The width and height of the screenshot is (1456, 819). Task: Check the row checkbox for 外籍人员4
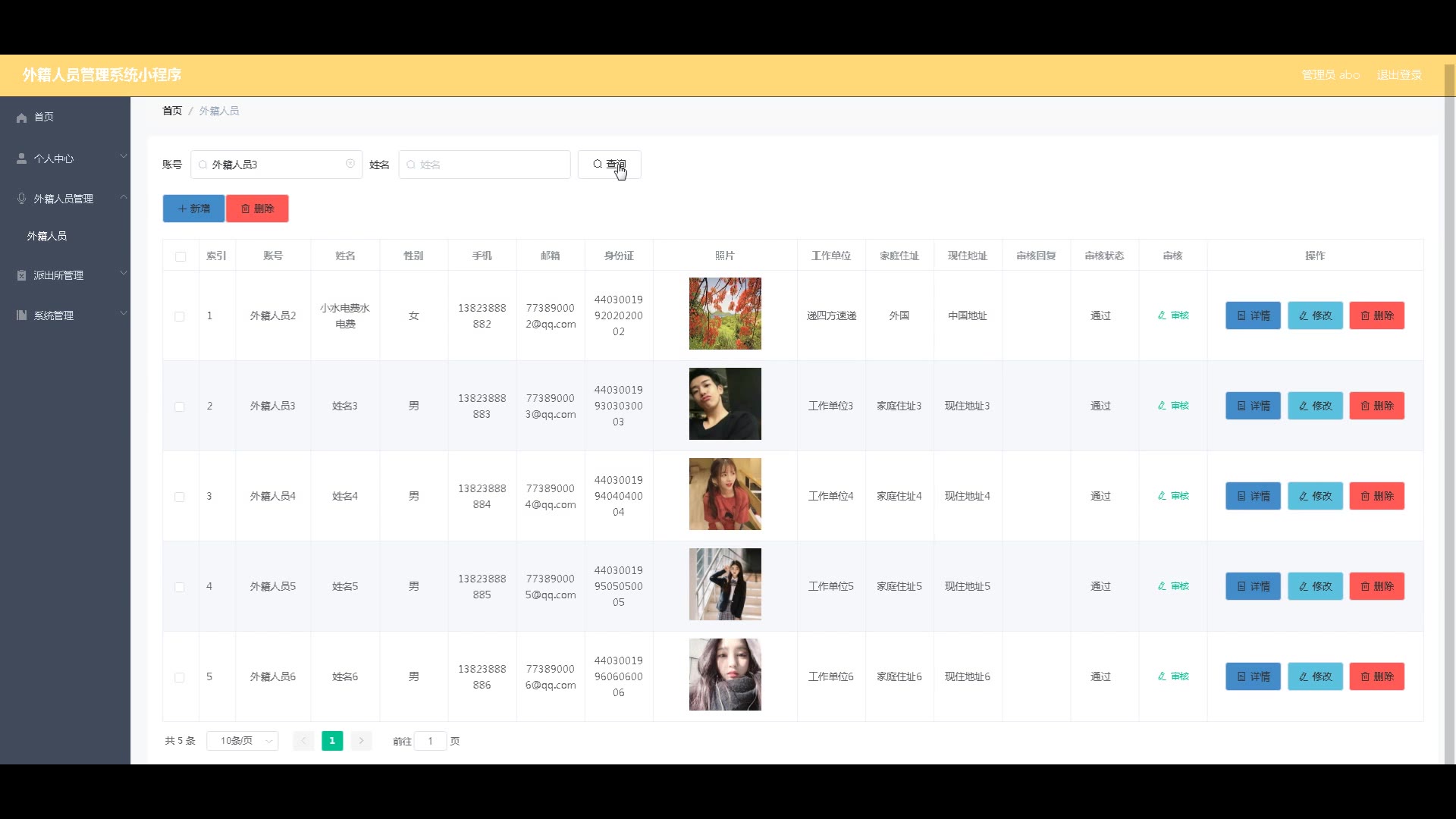180,497
